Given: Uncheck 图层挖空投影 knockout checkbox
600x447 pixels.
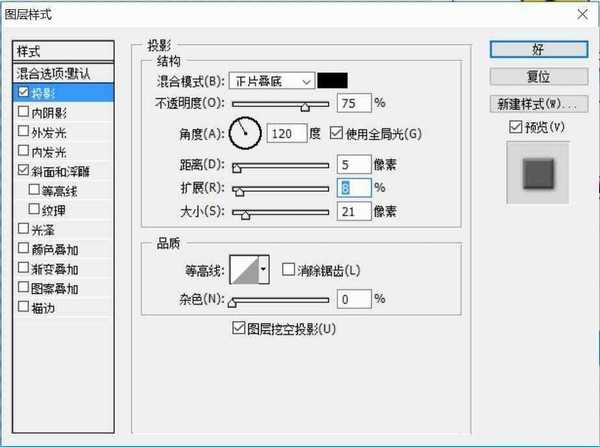Looking at the screenshot, I should pos(237,328).
